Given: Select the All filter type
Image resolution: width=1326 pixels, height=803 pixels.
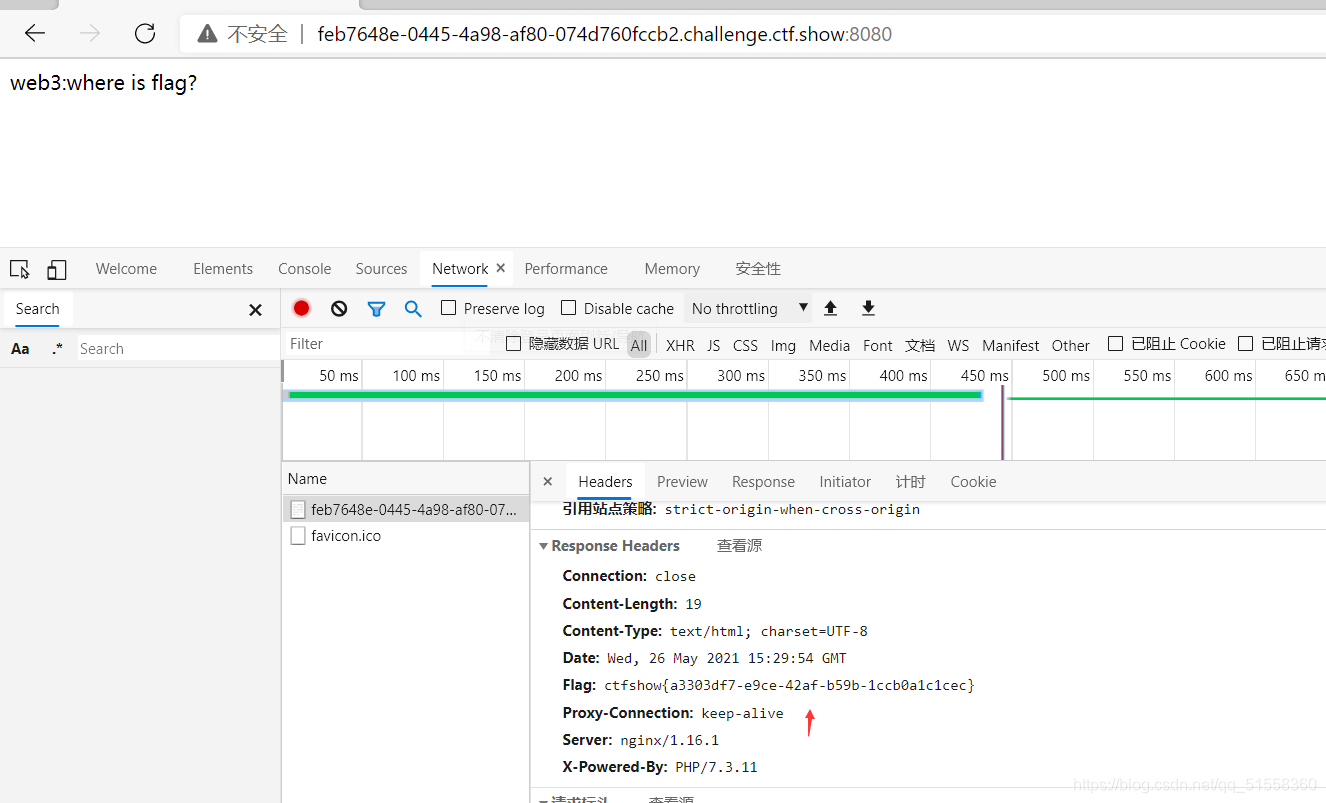Looking at the screenshot, I should click(639, 345).
